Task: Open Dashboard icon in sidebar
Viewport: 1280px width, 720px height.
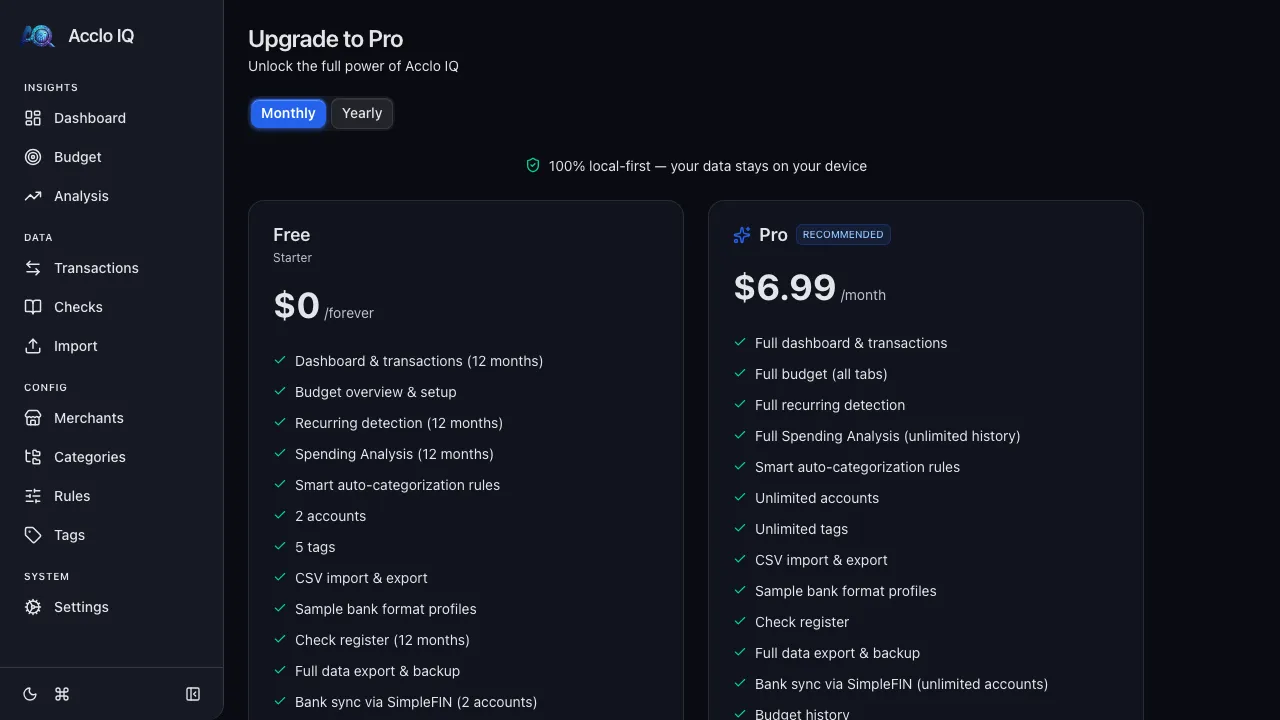Action: (33, 118)
